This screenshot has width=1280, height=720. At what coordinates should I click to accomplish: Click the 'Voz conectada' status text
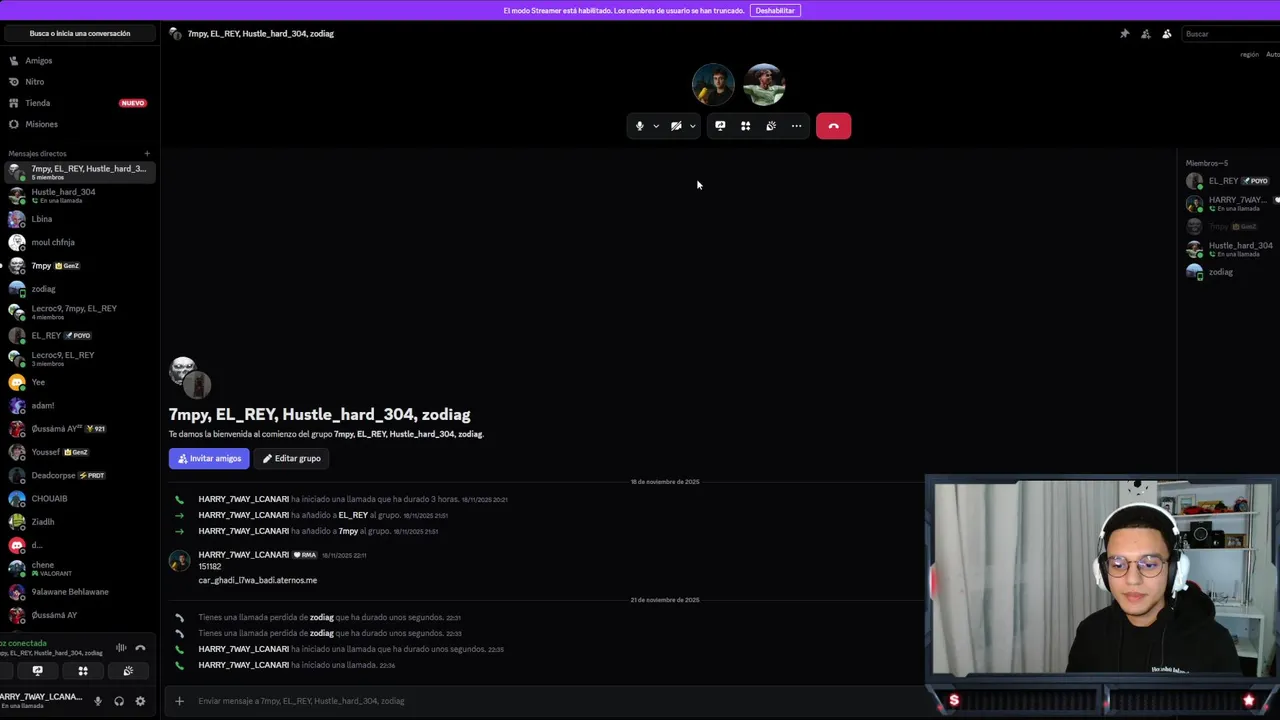(24, 643)
